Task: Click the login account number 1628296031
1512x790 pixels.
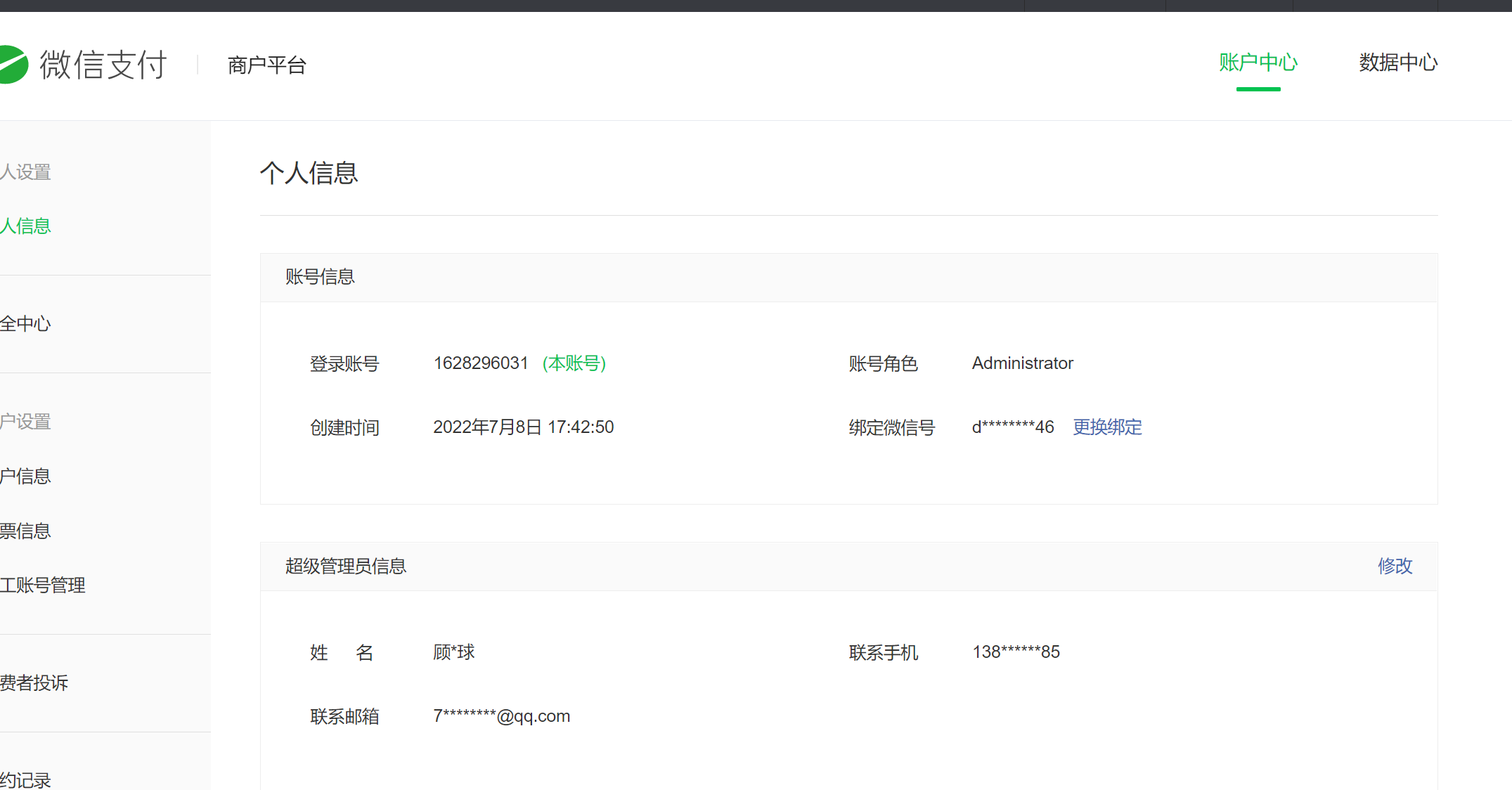Action: (481, 363)
